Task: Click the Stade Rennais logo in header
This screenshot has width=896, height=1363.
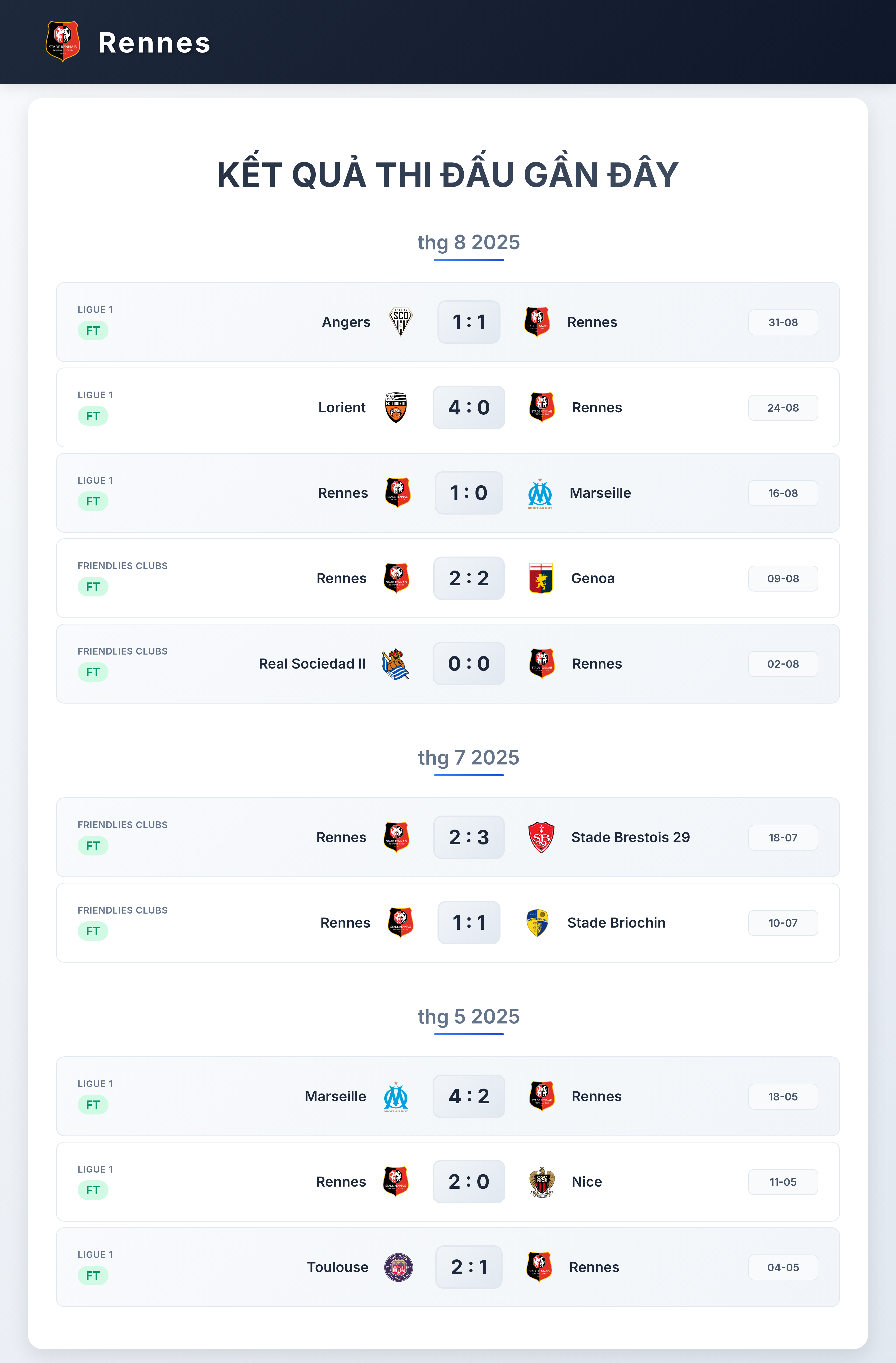Action: pos(63,42)
